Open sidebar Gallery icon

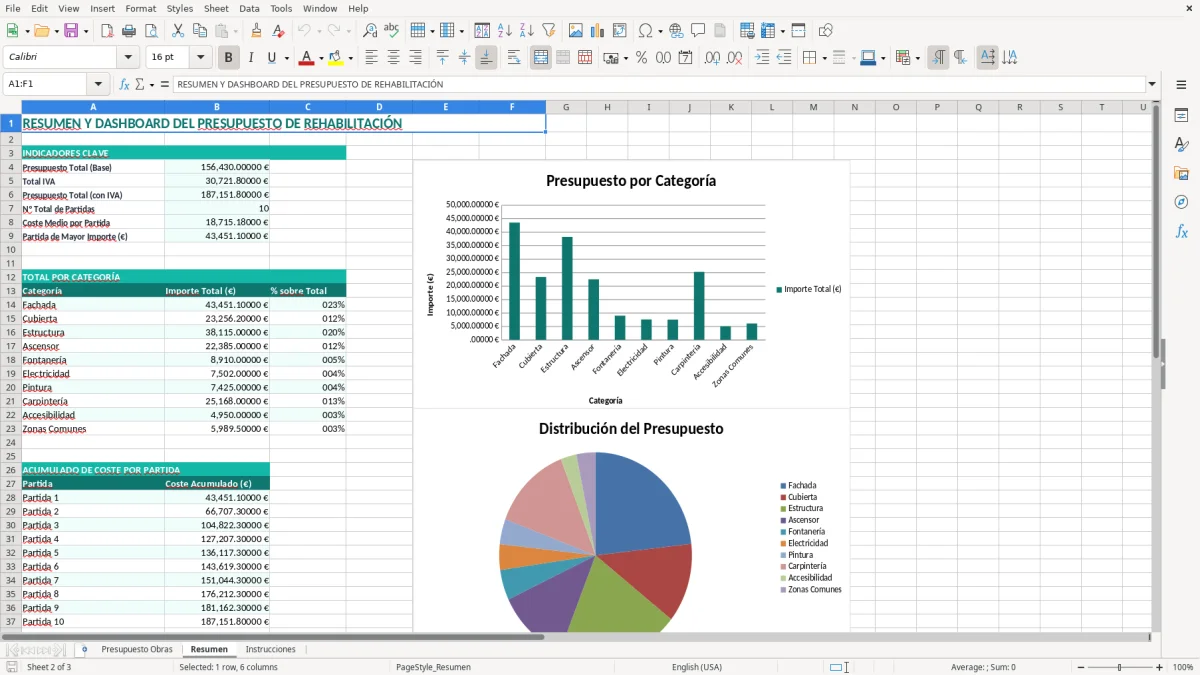pos(1181,174)
